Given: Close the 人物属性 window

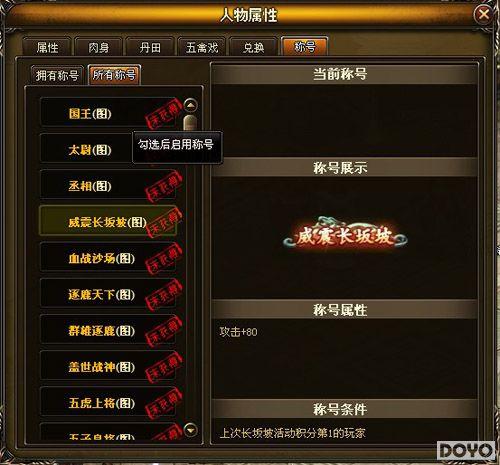Looking at the screenshot, I should pos(483,15).
